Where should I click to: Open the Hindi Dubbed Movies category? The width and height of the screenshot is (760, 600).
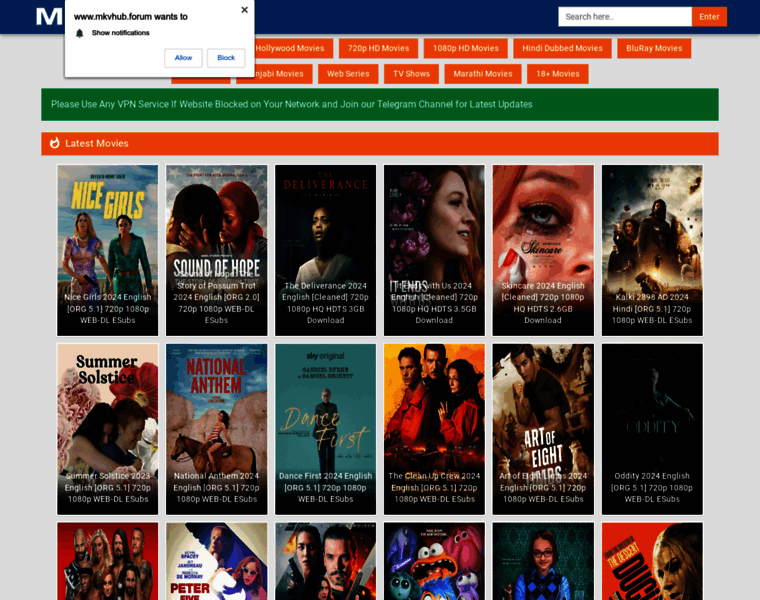coord(562,48)
